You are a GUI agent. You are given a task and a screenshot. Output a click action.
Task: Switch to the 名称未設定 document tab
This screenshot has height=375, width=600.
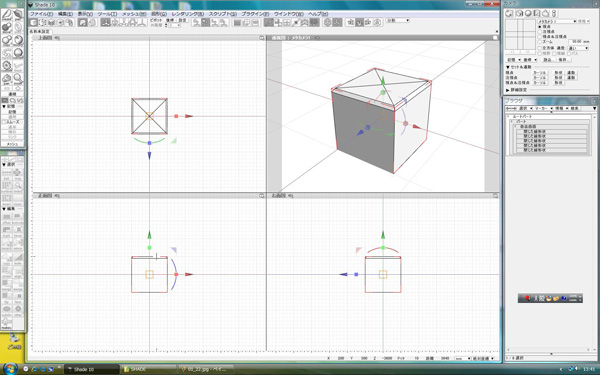click(39, 32)
